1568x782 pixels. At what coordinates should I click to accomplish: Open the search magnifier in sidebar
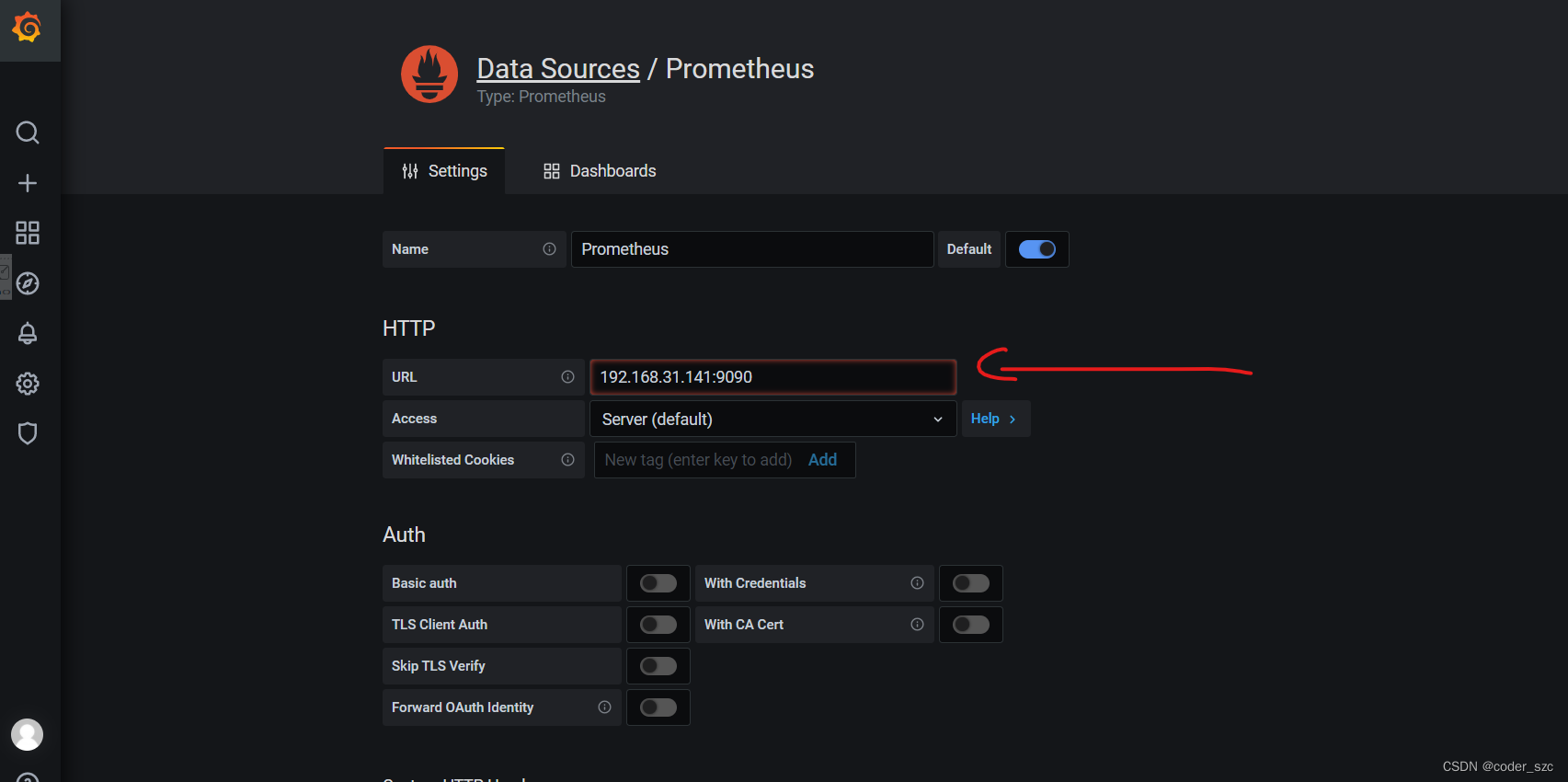click(28, 132)
